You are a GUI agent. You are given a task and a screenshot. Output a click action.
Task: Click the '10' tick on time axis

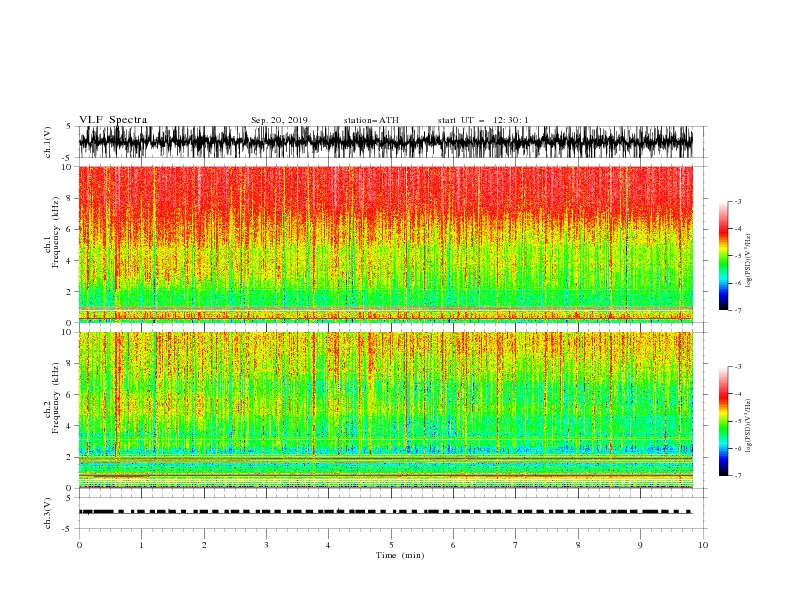703,545
